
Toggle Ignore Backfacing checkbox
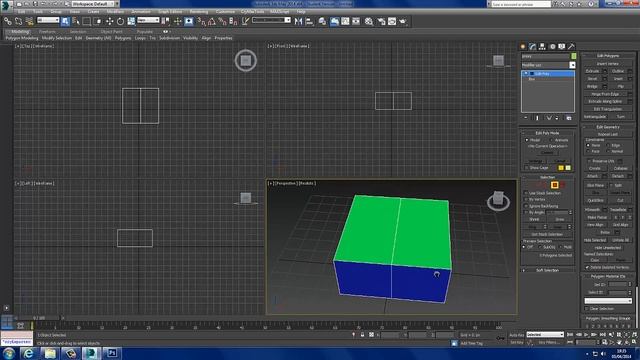(526, 206)
